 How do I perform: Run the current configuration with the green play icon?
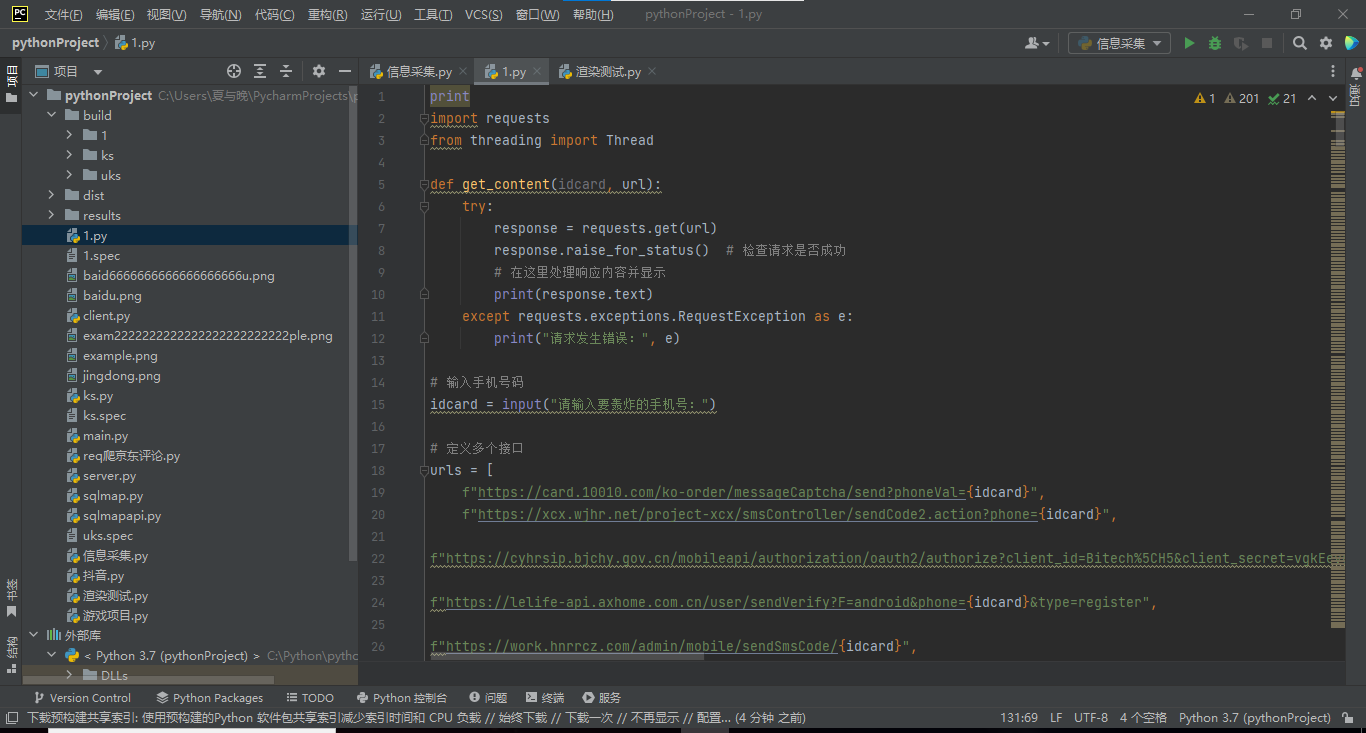(1189, 43)
